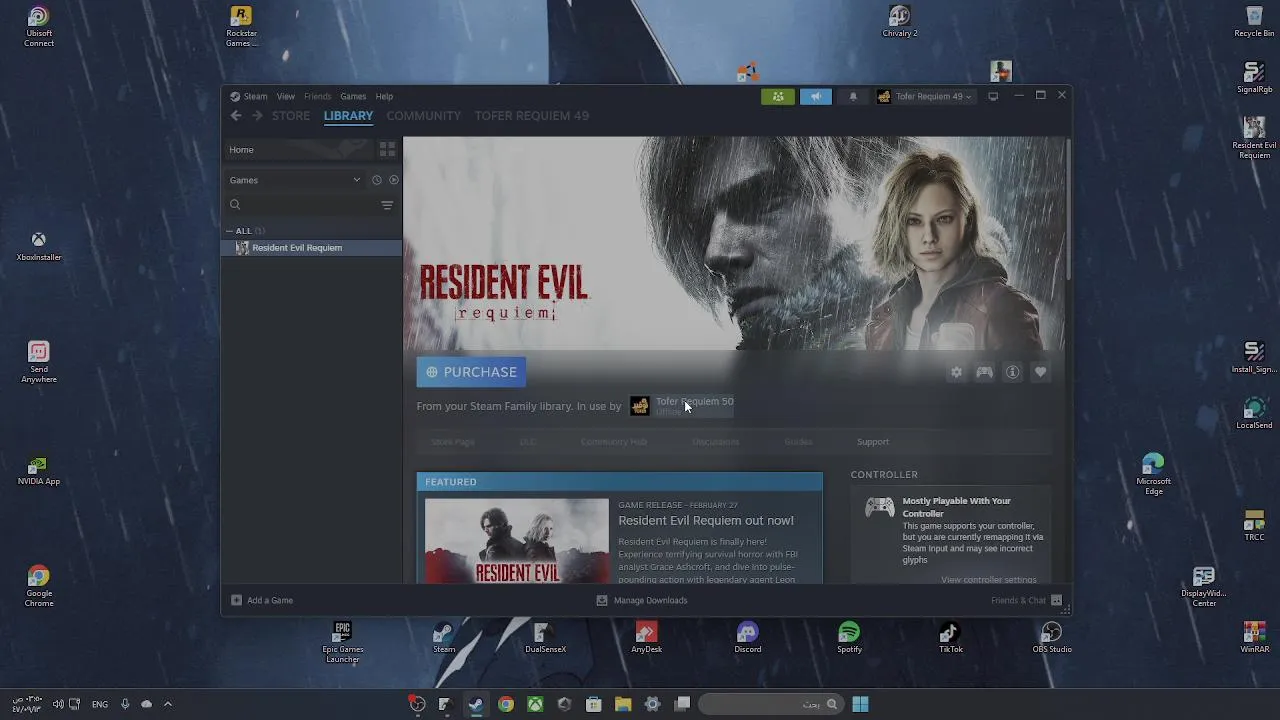
Task: Open the Games menu
Action: 353,96
